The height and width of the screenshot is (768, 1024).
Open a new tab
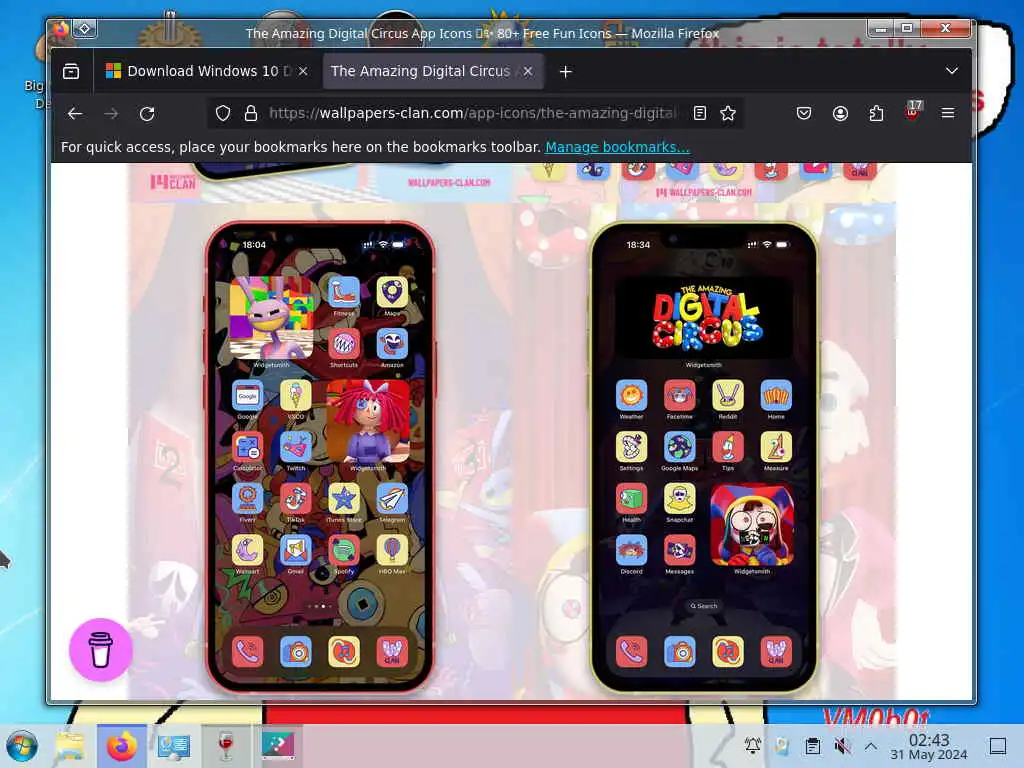tap(566, 71)
